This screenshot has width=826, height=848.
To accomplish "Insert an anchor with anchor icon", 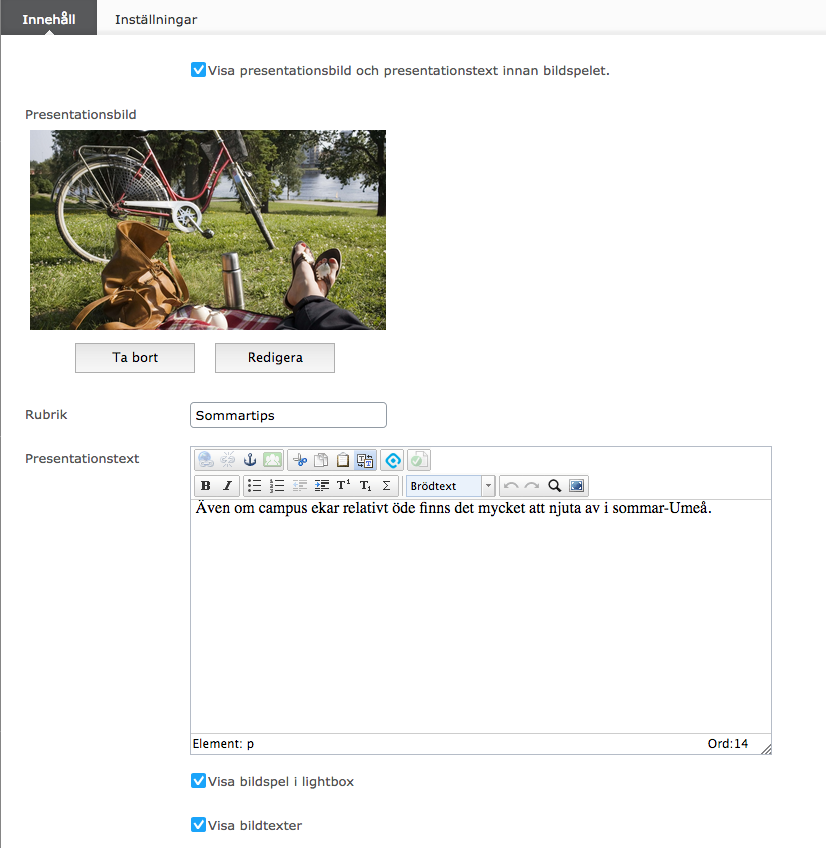I will (x=250, y=460).
